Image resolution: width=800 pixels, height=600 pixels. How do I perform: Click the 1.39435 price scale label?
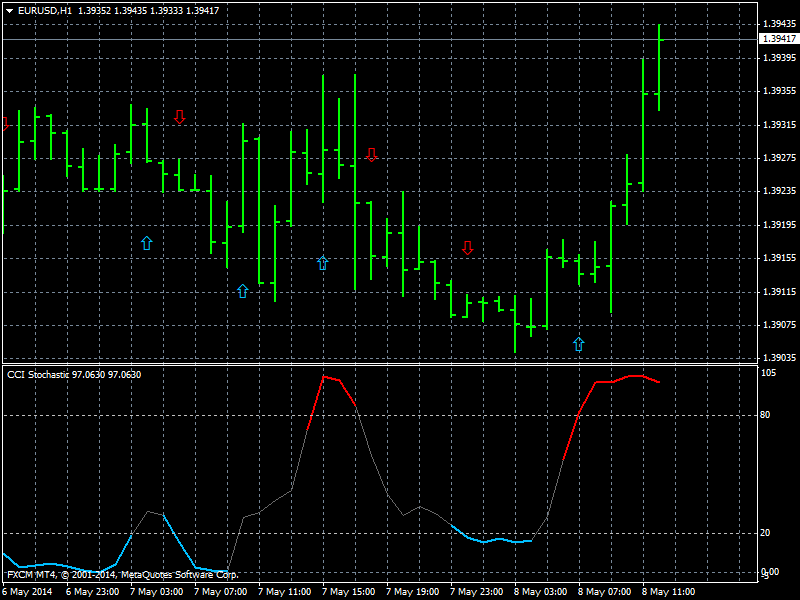pyautogui.click(x=779, y=24)
